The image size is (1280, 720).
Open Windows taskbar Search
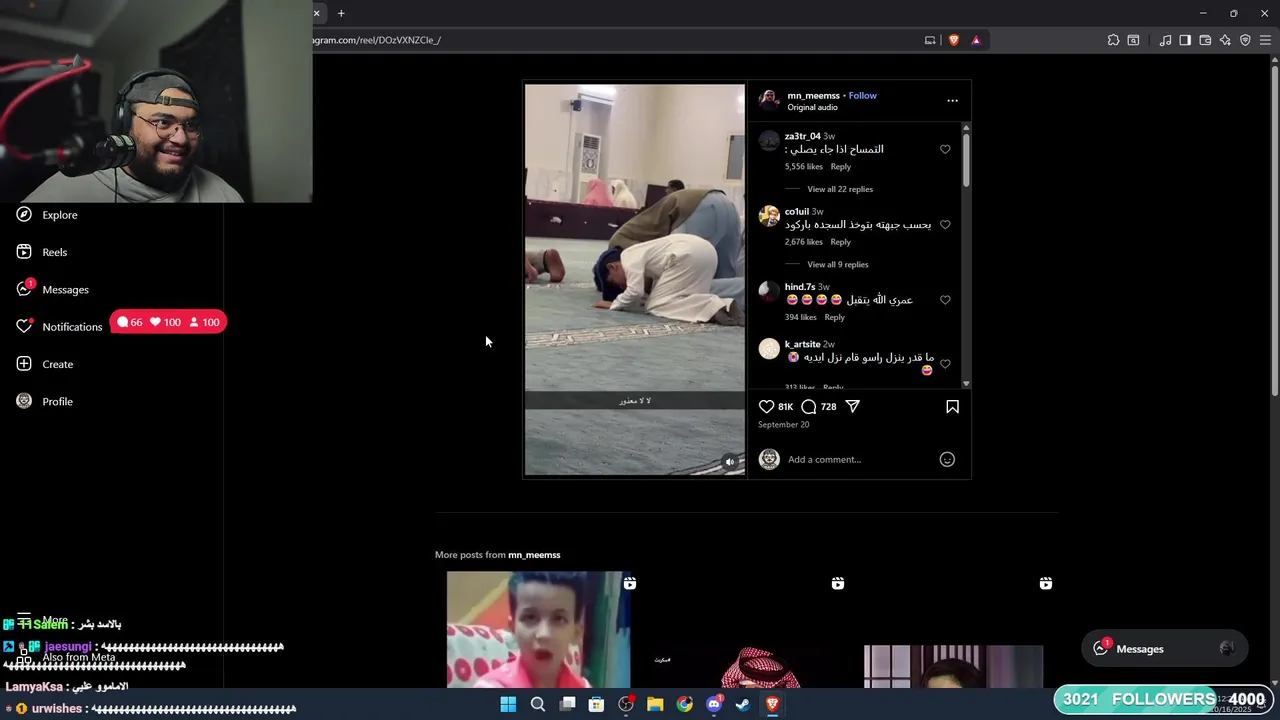[x=538, y=704]
